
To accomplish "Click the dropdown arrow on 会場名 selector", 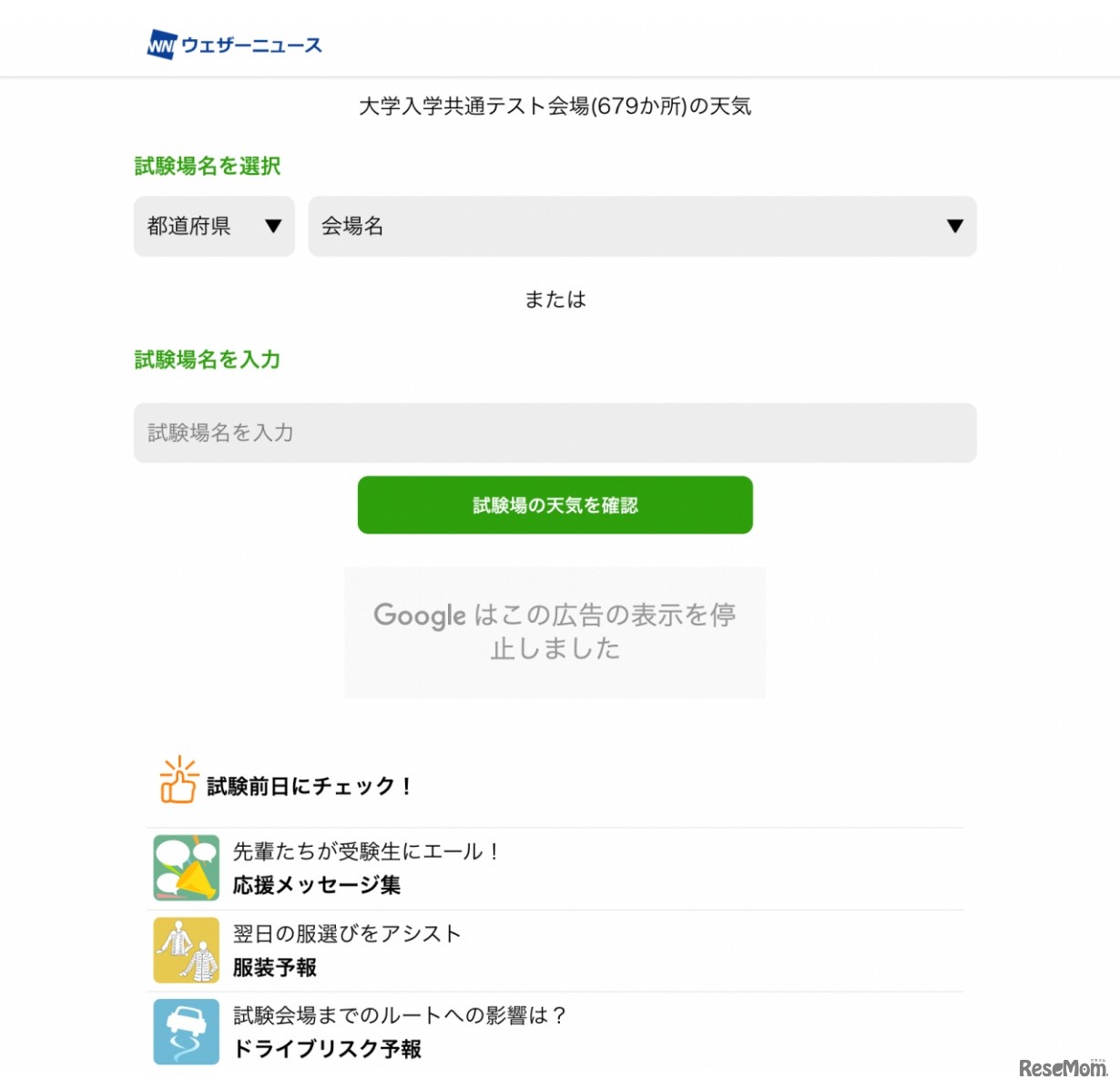I will click(x=954, y=227).
